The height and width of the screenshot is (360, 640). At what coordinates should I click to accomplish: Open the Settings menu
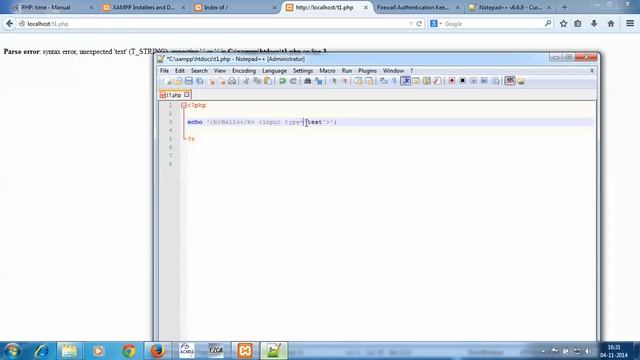(303, 71)
